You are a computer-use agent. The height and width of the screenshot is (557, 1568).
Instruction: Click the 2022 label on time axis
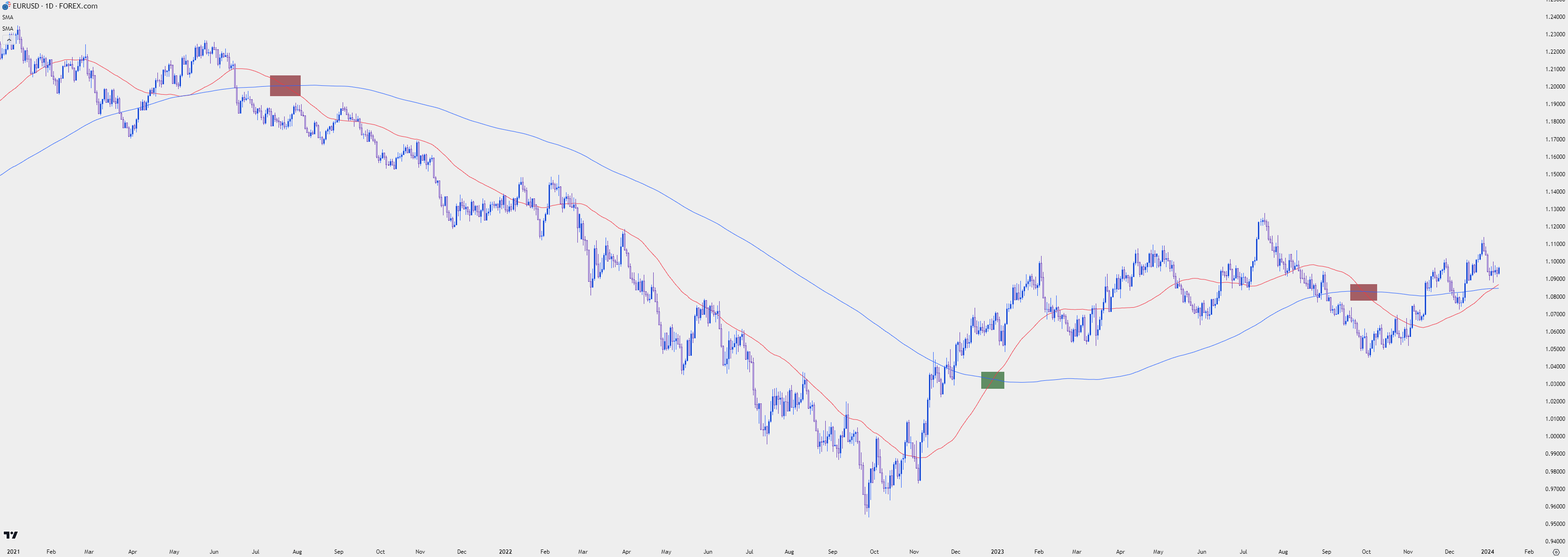(505, 551)
